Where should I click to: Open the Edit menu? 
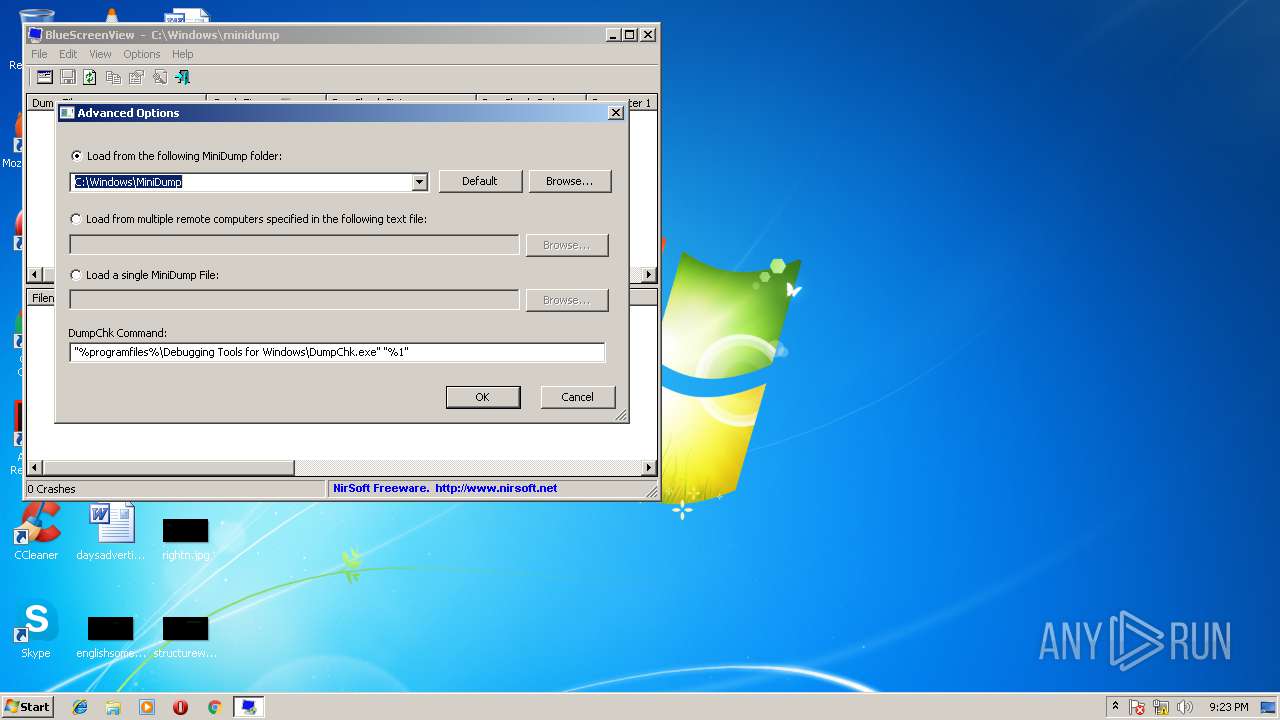click(x=68, y=54)
